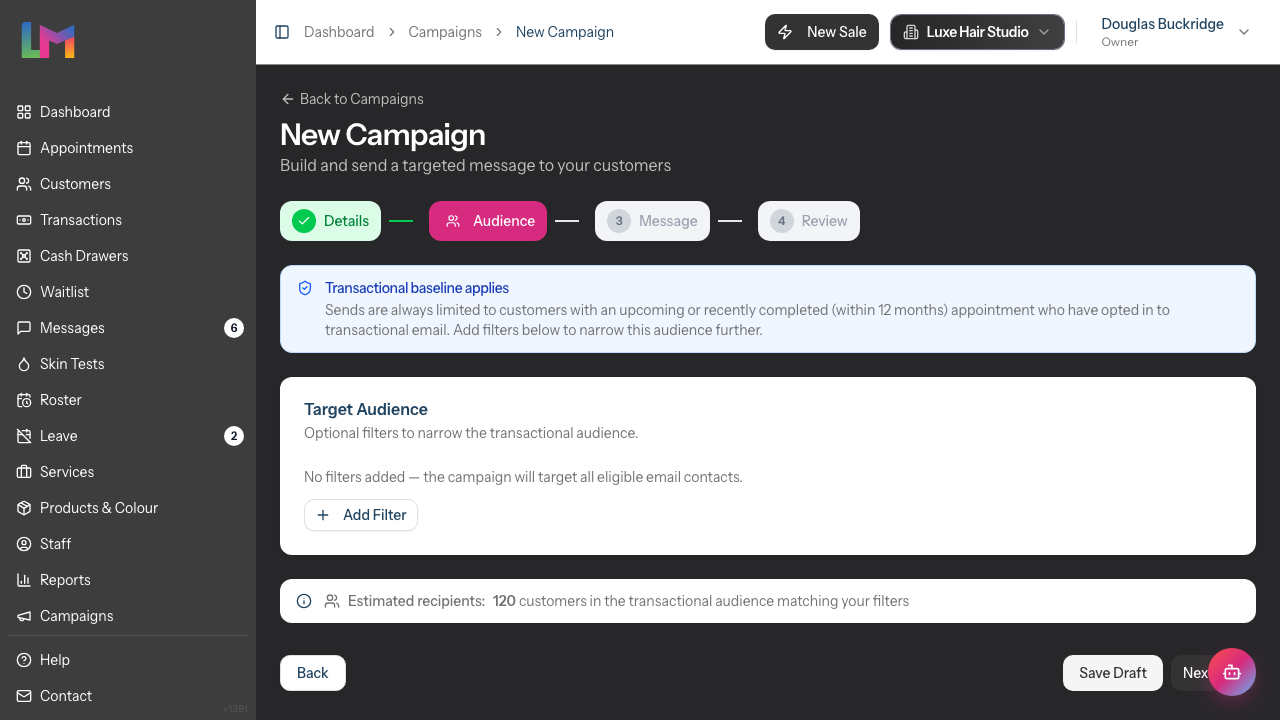Open the chatbot assistant floating button
The height and width of the screenshot is (720, 1280).
click(x=1232, y=672)
